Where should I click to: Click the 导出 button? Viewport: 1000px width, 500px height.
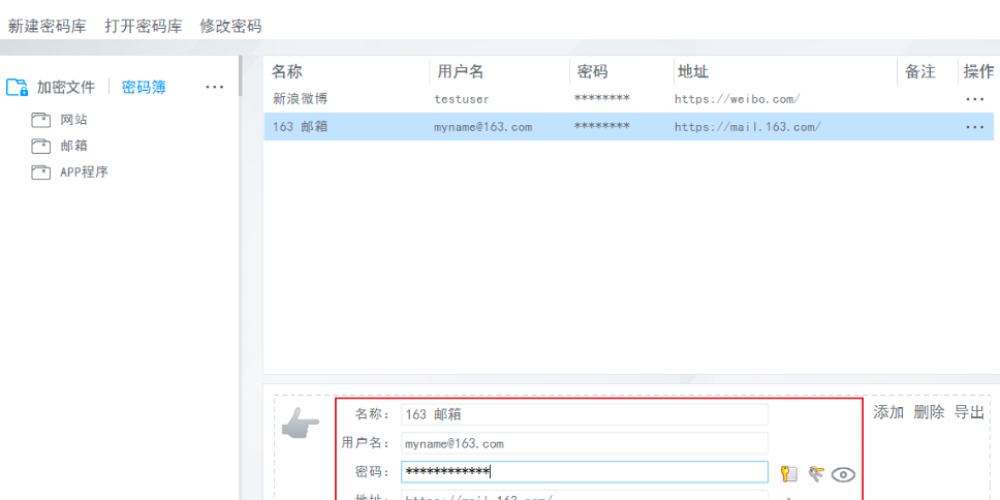click(969, 413)
